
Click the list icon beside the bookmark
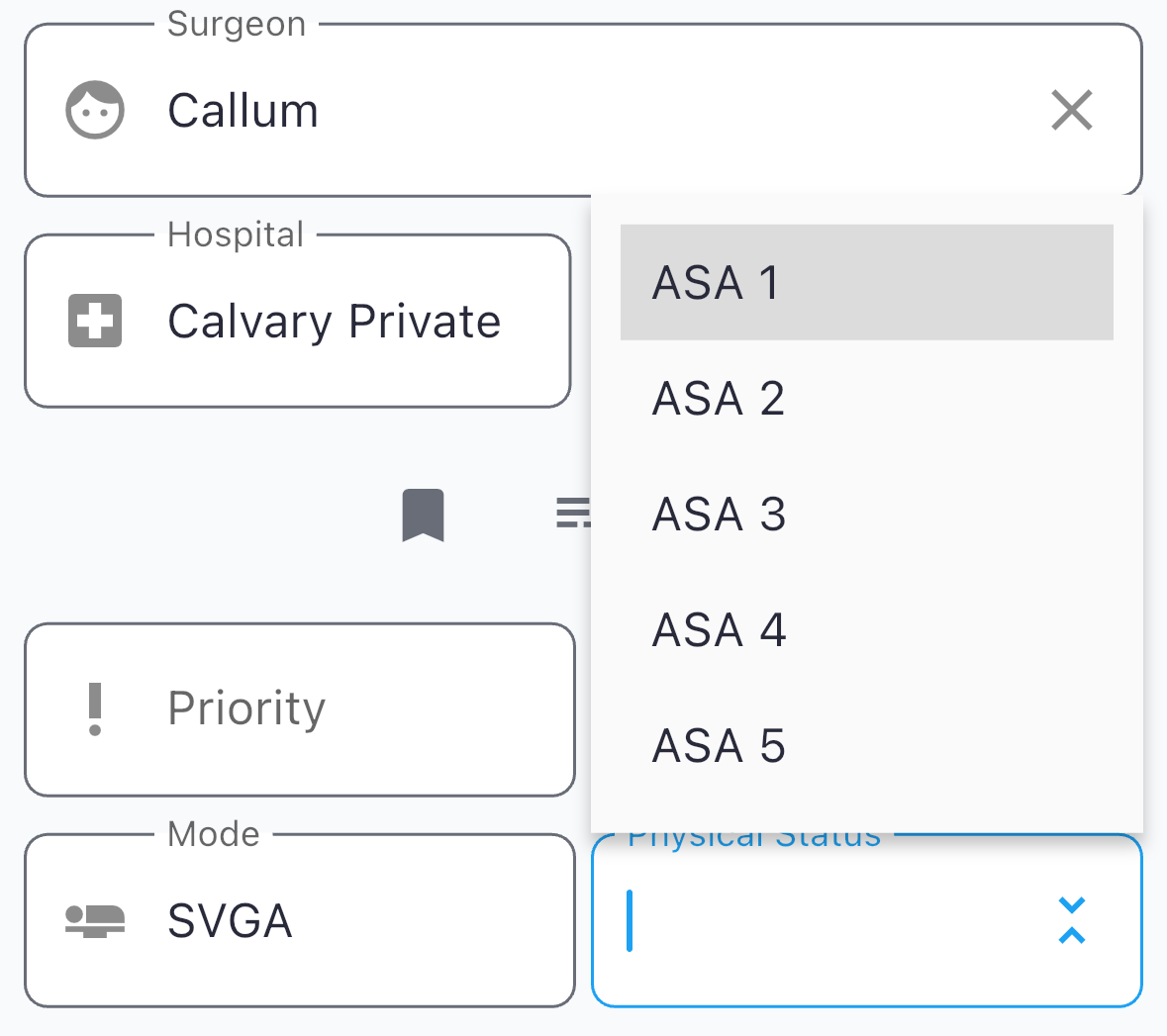(x=573, y=513)
